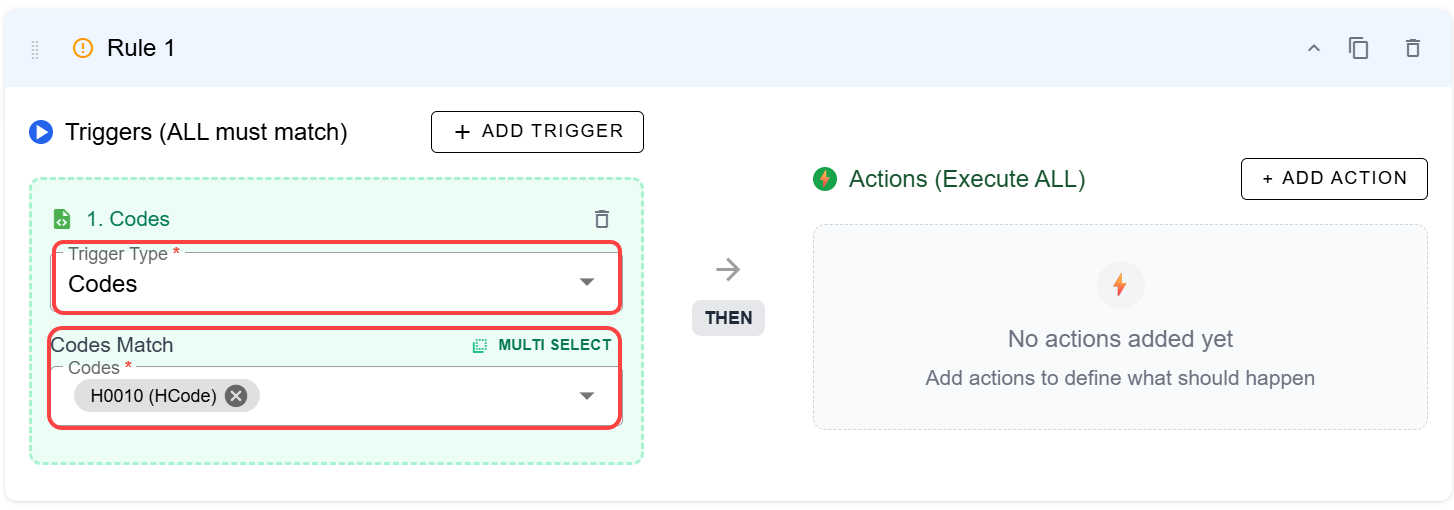Collapse the Rule 1 panel
1454x510 pixels.
click(1314, 48)
